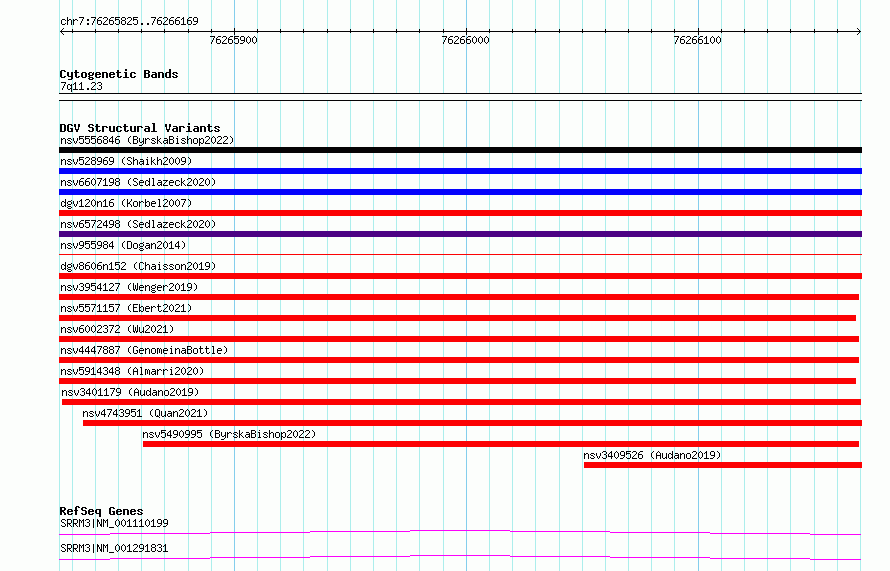Click the red dgv8606n152 variant bar
Image resolution: width=890 pixels, height=571 pixels.
(460, 276)
